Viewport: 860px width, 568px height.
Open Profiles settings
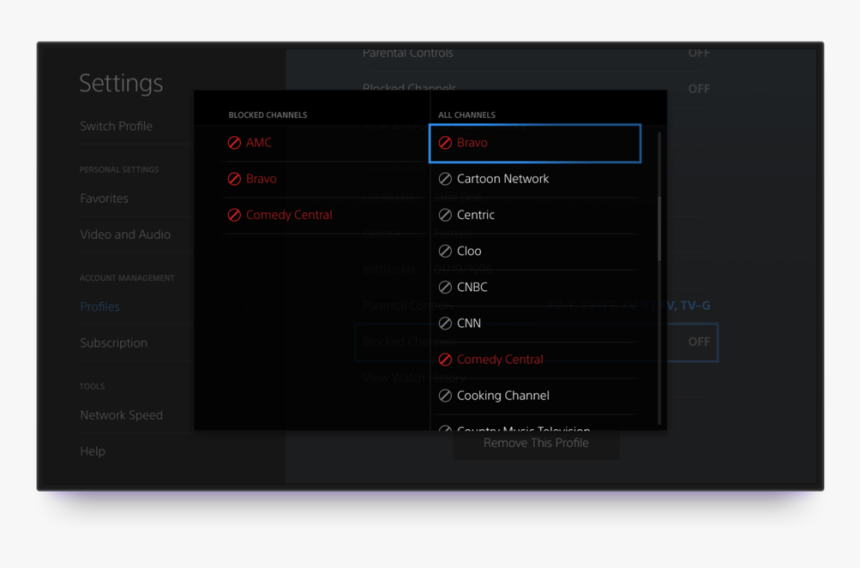point(100,307)
